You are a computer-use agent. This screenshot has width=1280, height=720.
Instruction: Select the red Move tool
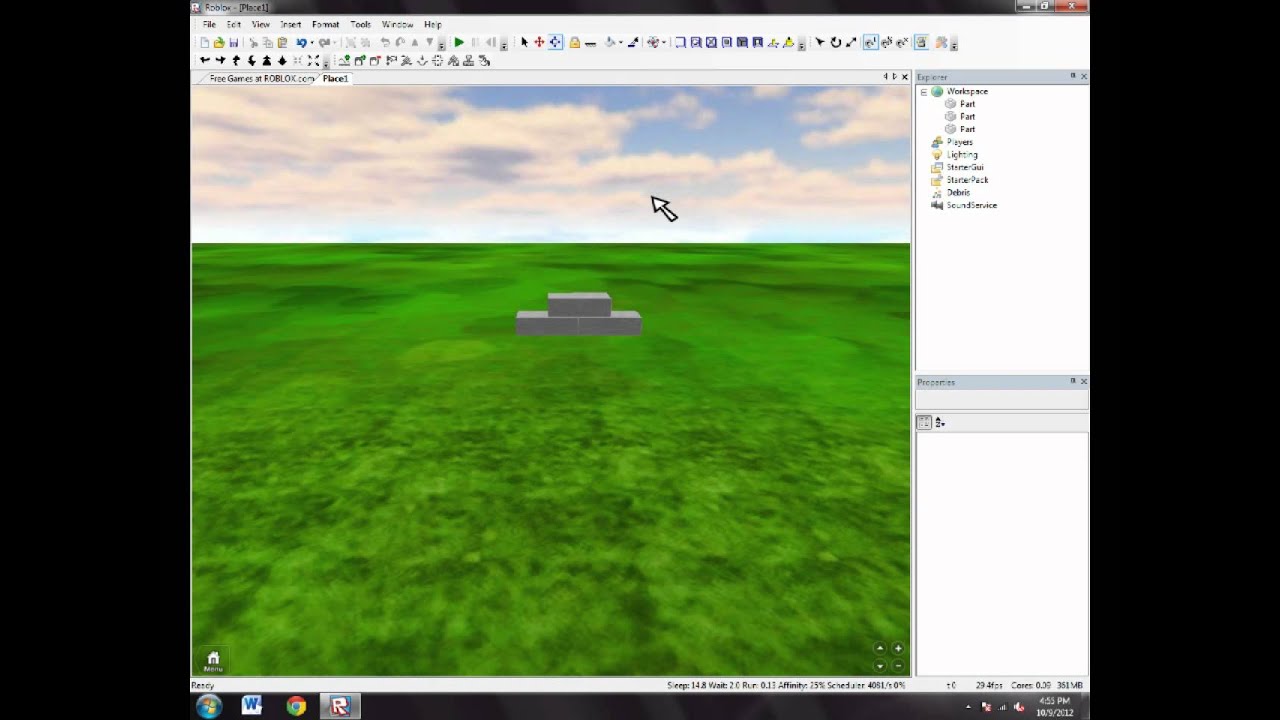(539, 43)
